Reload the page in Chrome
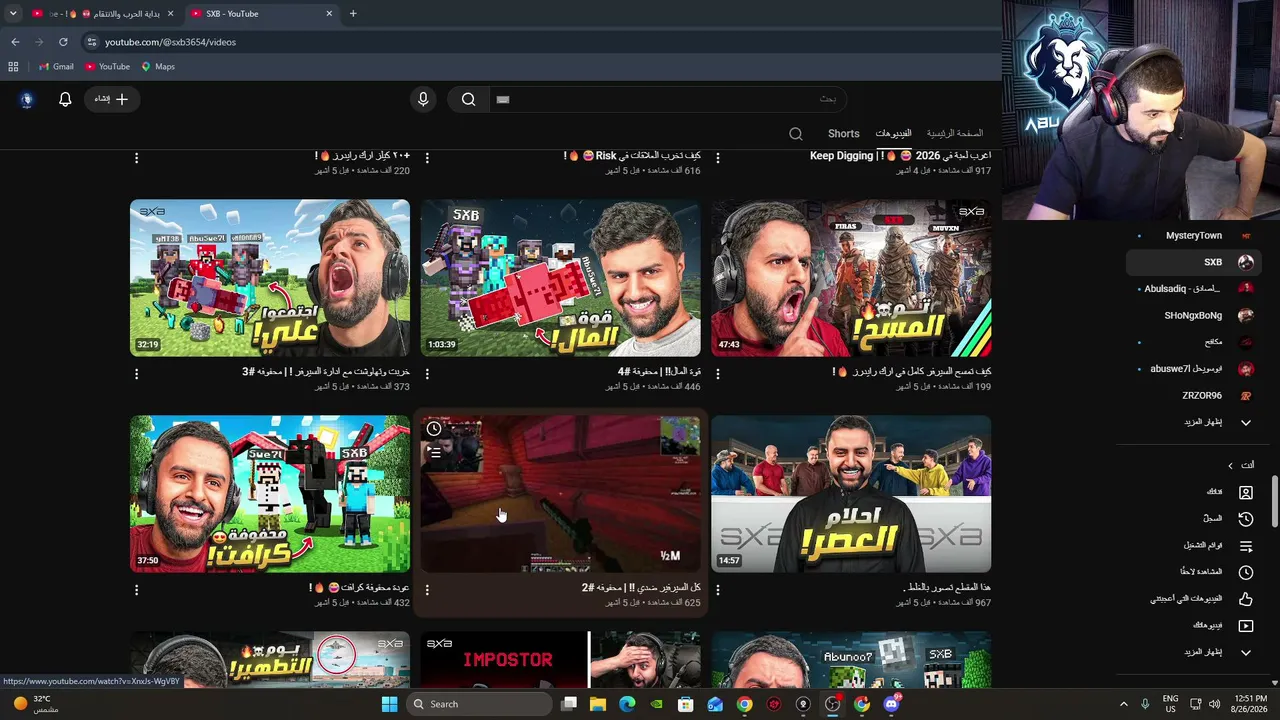Screen dimensions: 1280x720 63,42
